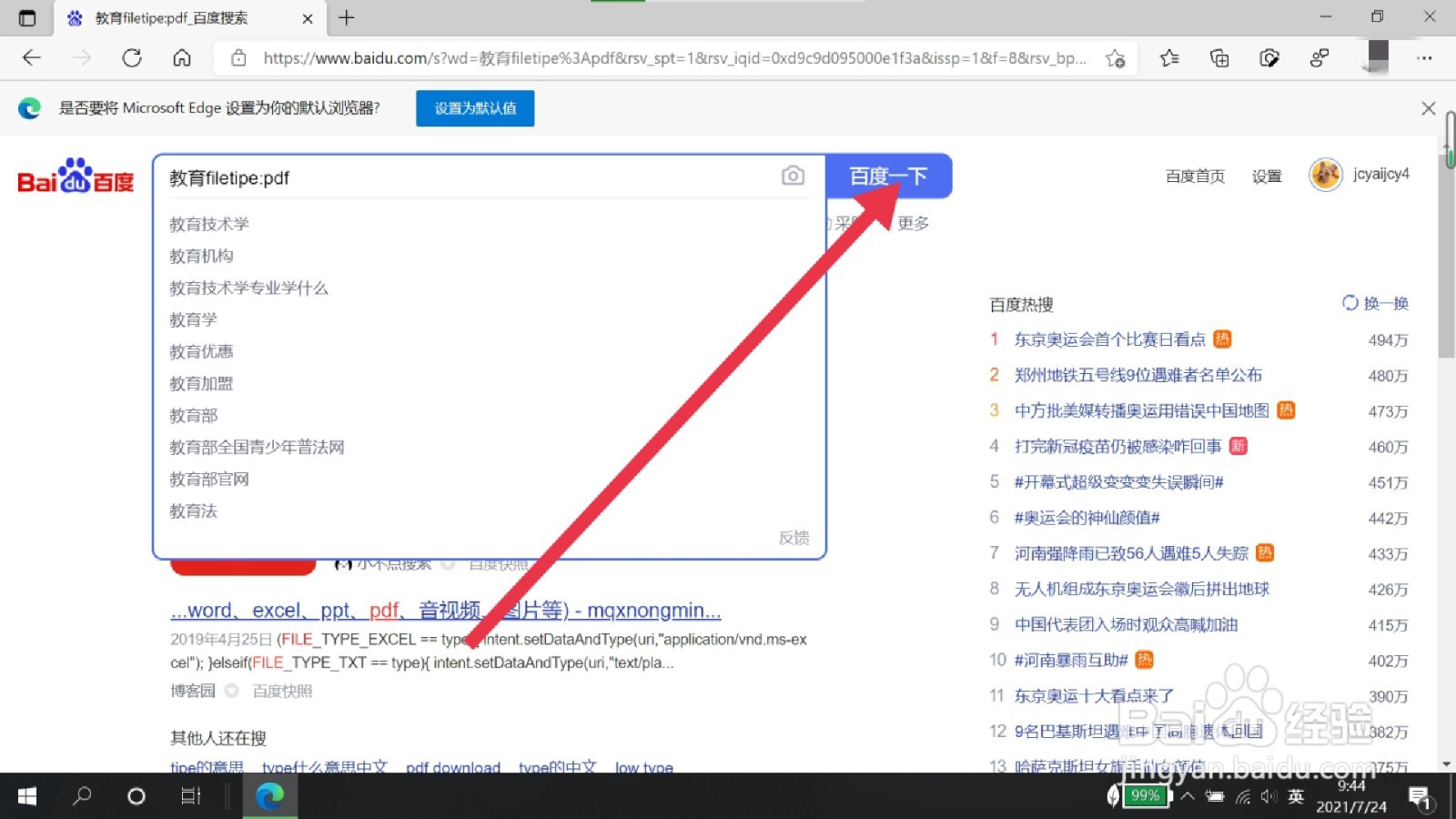Open the Settings and more (…) menu
This screenshot has width=1456, height=819.
(x=1426, y=57)
